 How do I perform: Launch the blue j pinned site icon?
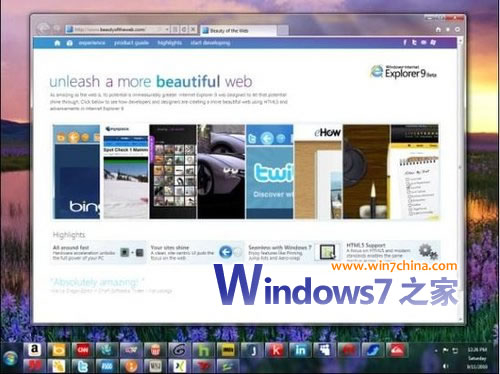pos(252,350)
